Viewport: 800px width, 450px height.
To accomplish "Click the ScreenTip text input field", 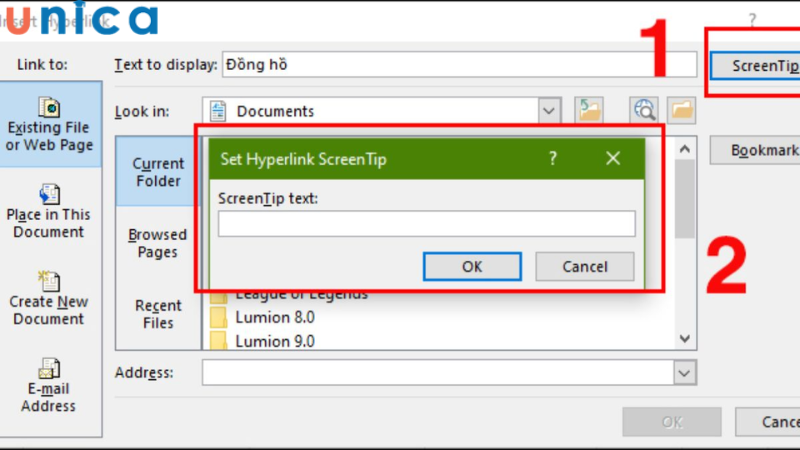I will [427, 223].
